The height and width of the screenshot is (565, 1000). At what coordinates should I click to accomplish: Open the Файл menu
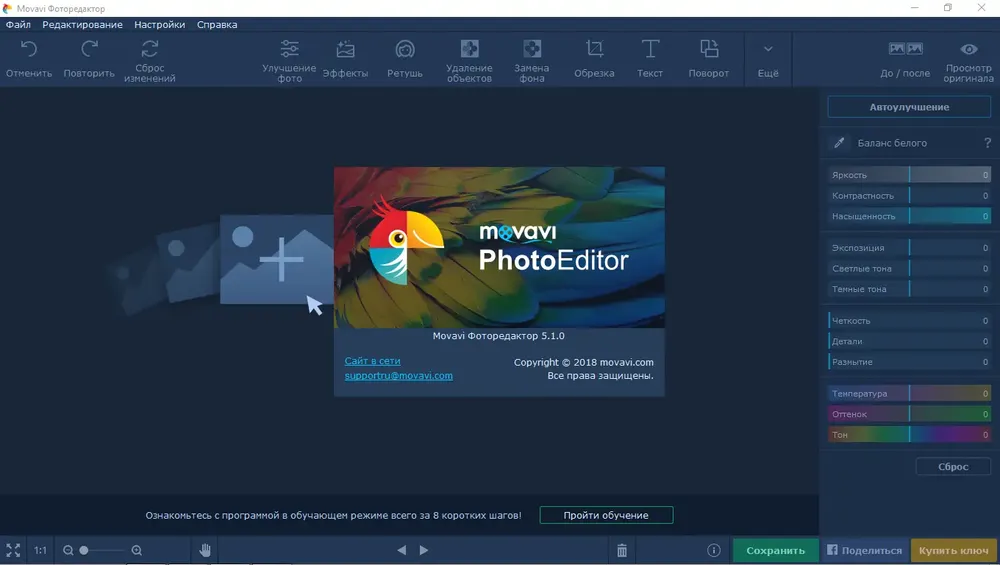coord(18,24)
